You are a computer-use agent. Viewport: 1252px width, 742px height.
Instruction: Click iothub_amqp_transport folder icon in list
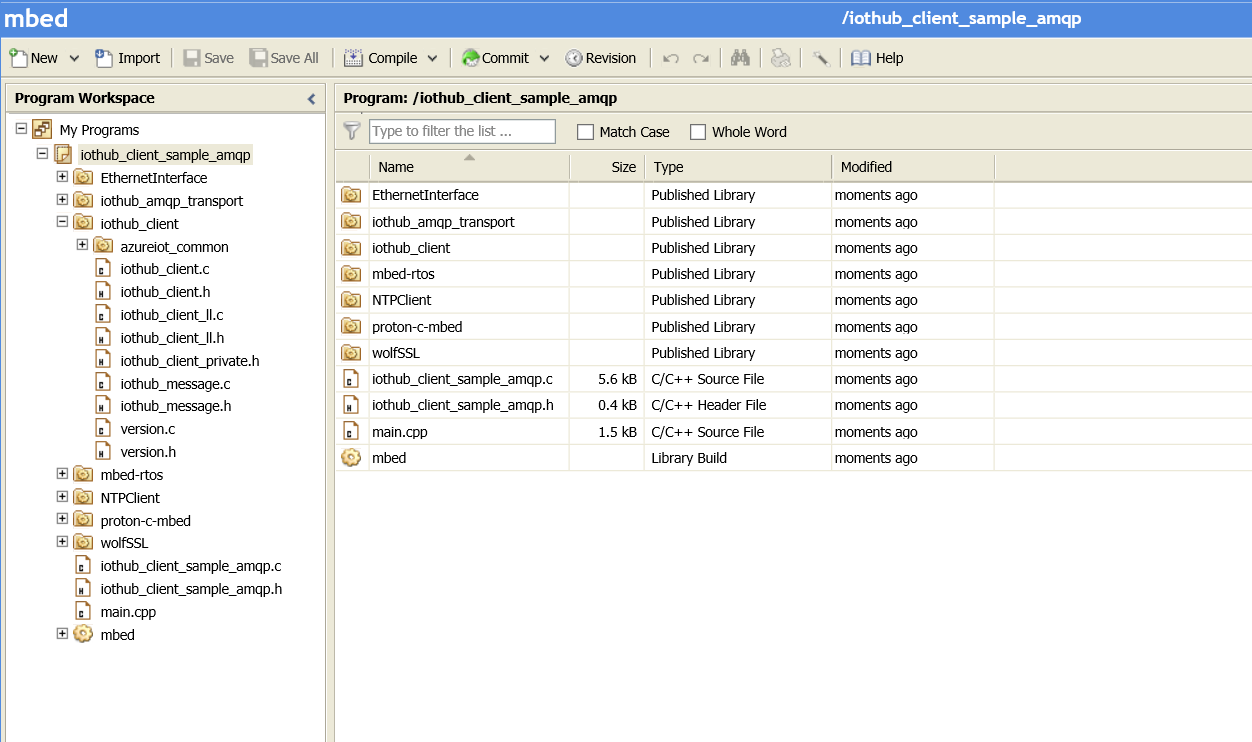tap(351, 222)
